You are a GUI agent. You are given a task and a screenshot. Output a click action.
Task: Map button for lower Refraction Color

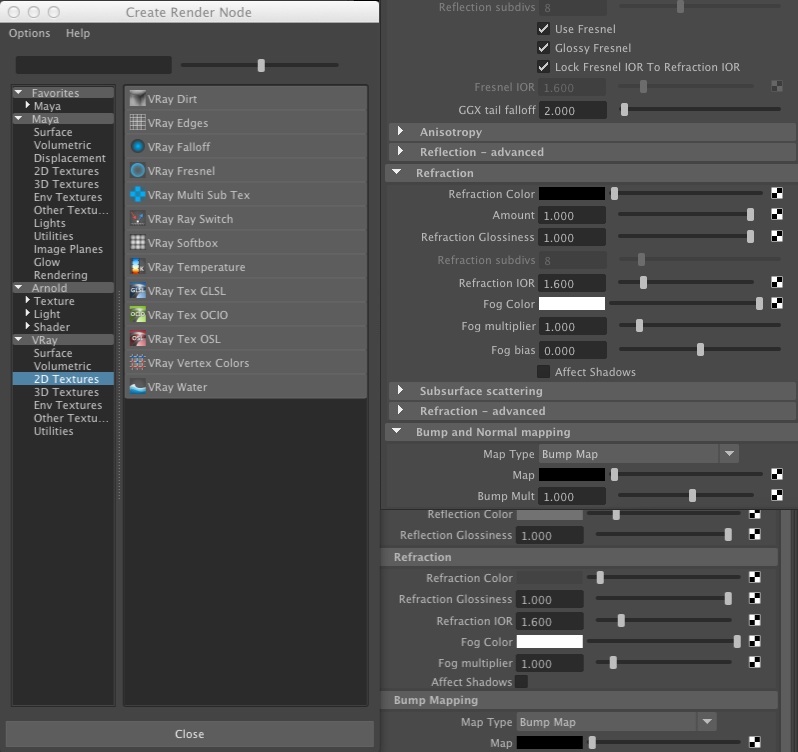pos(755,577)
